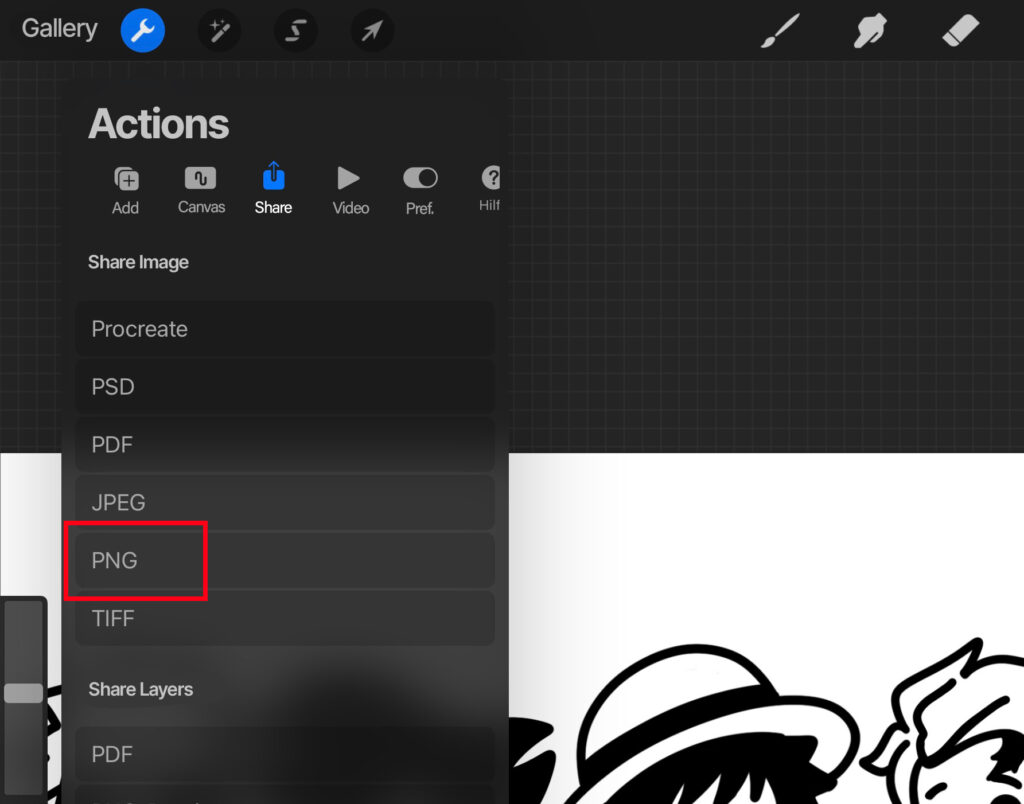Open the Help section
The image size is (1024, 804).
(x=490, y=188)
